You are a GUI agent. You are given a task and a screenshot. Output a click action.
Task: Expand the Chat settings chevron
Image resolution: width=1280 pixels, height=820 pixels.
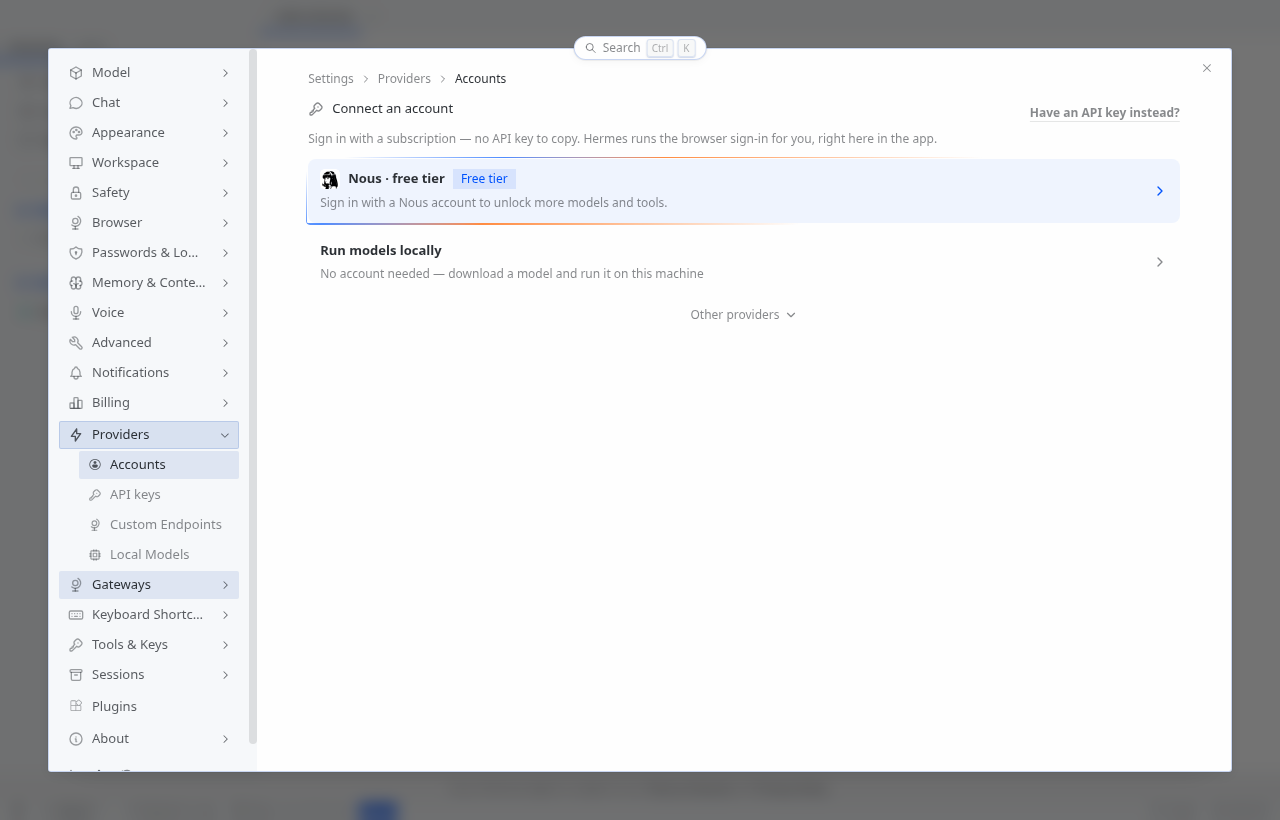point(226,103)
